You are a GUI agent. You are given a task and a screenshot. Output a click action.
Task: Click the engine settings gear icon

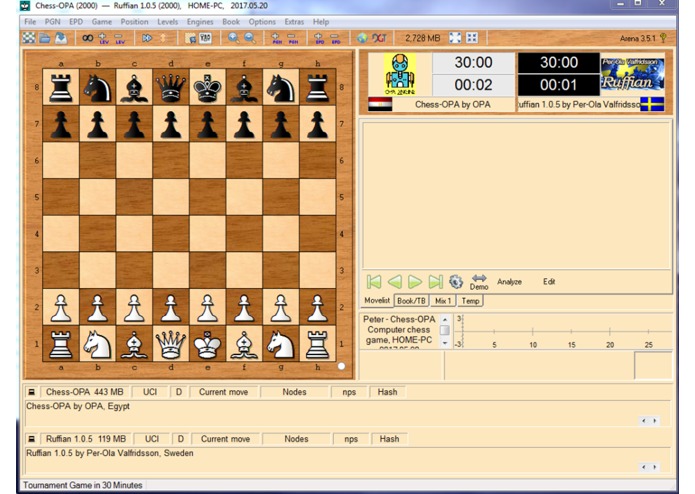tap(456, 282)
